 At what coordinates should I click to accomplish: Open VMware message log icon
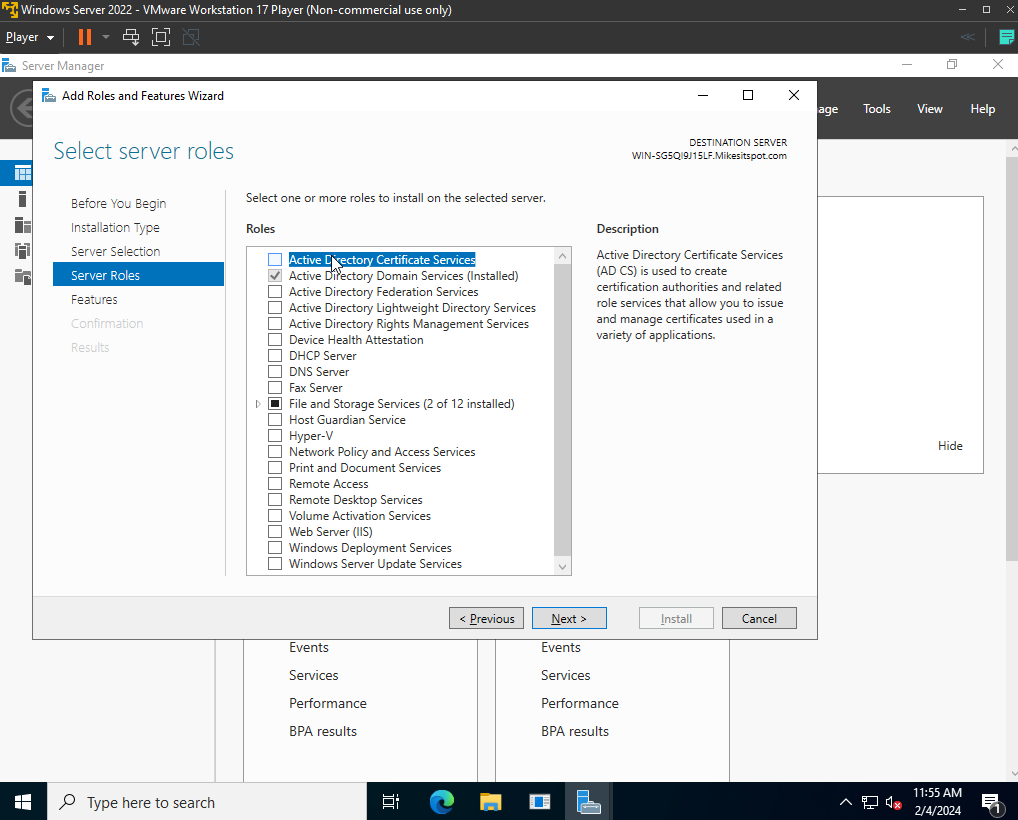(1006, 37)
